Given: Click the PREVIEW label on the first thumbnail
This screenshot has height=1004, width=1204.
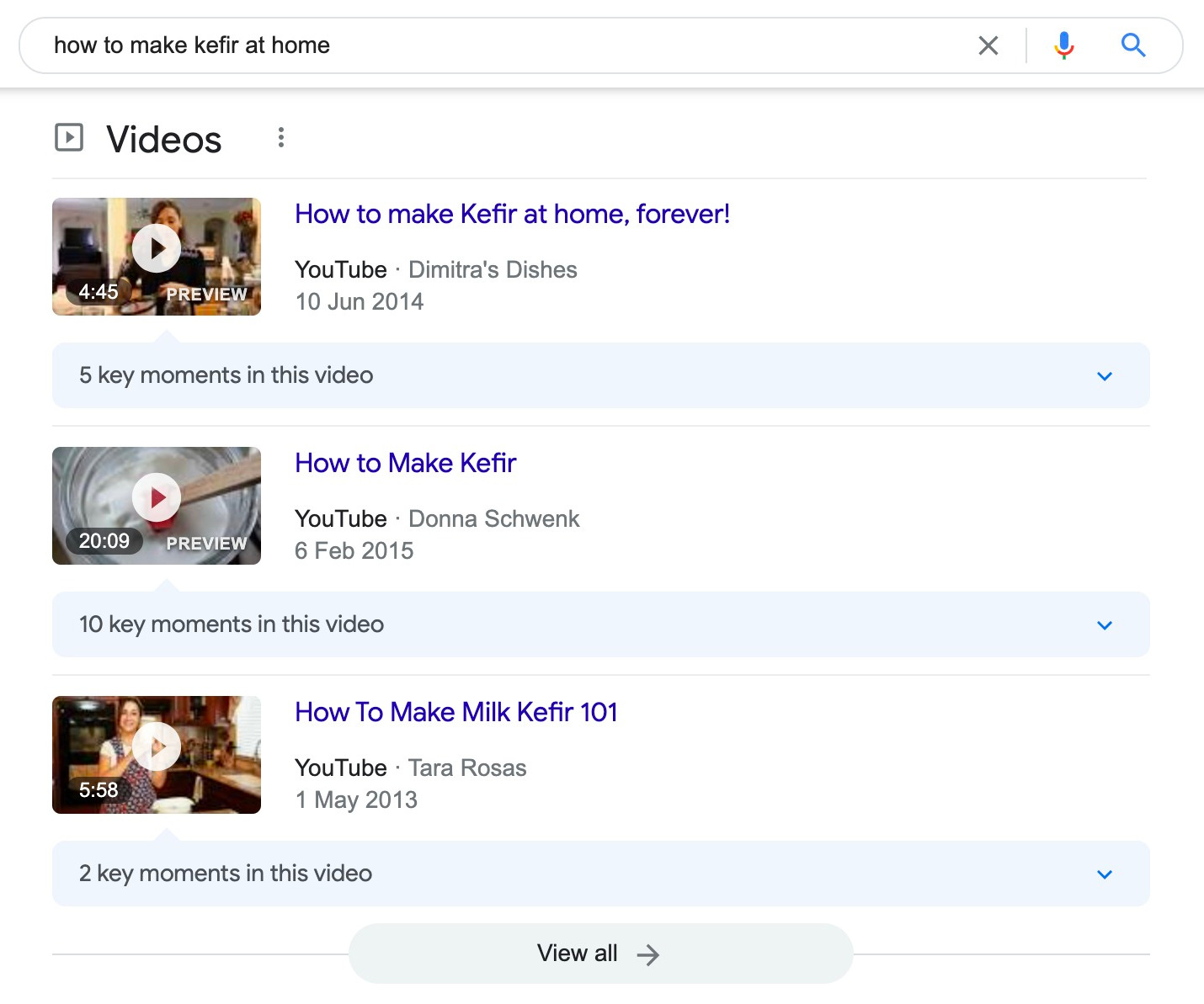Looking at the screenshot, I should pyautogui.click(x=206, y=294).
